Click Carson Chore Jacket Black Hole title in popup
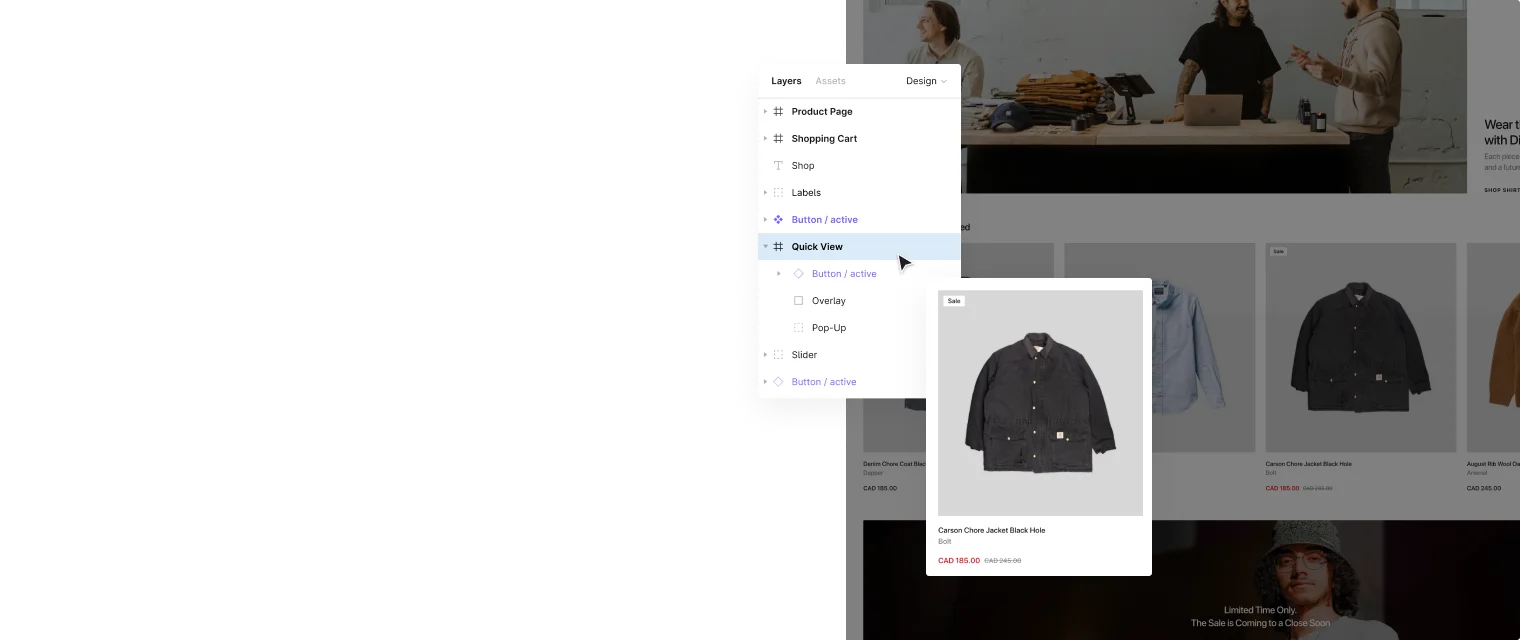 point(991,530)
